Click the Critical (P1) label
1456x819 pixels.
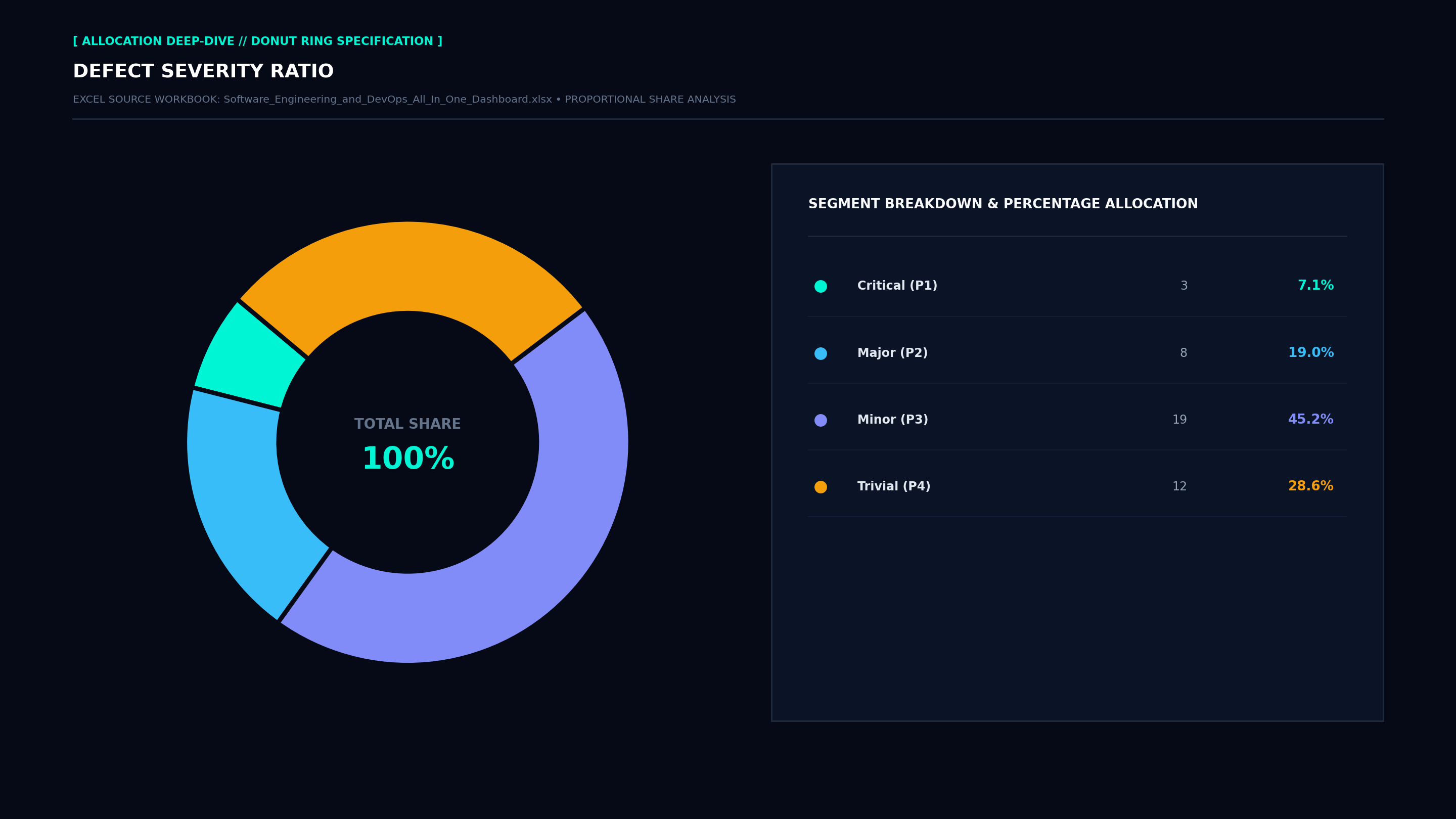click(897, 286)
